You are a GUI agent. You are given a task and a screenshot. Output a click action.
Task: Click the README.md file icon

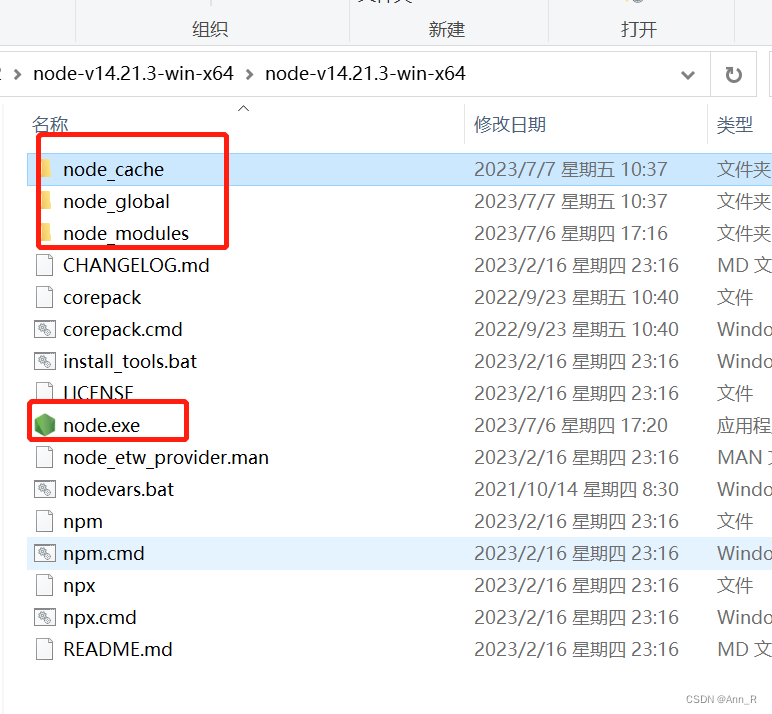44,649
